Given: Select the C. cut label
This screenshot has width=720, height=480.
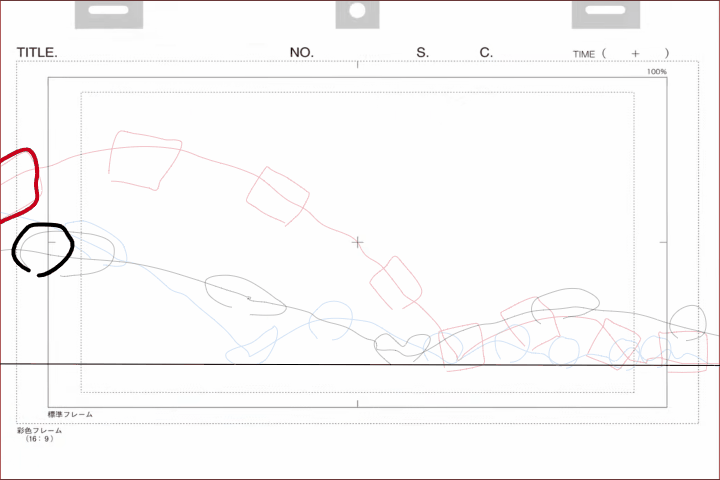Looking at the screenshot, I should 486,53.
